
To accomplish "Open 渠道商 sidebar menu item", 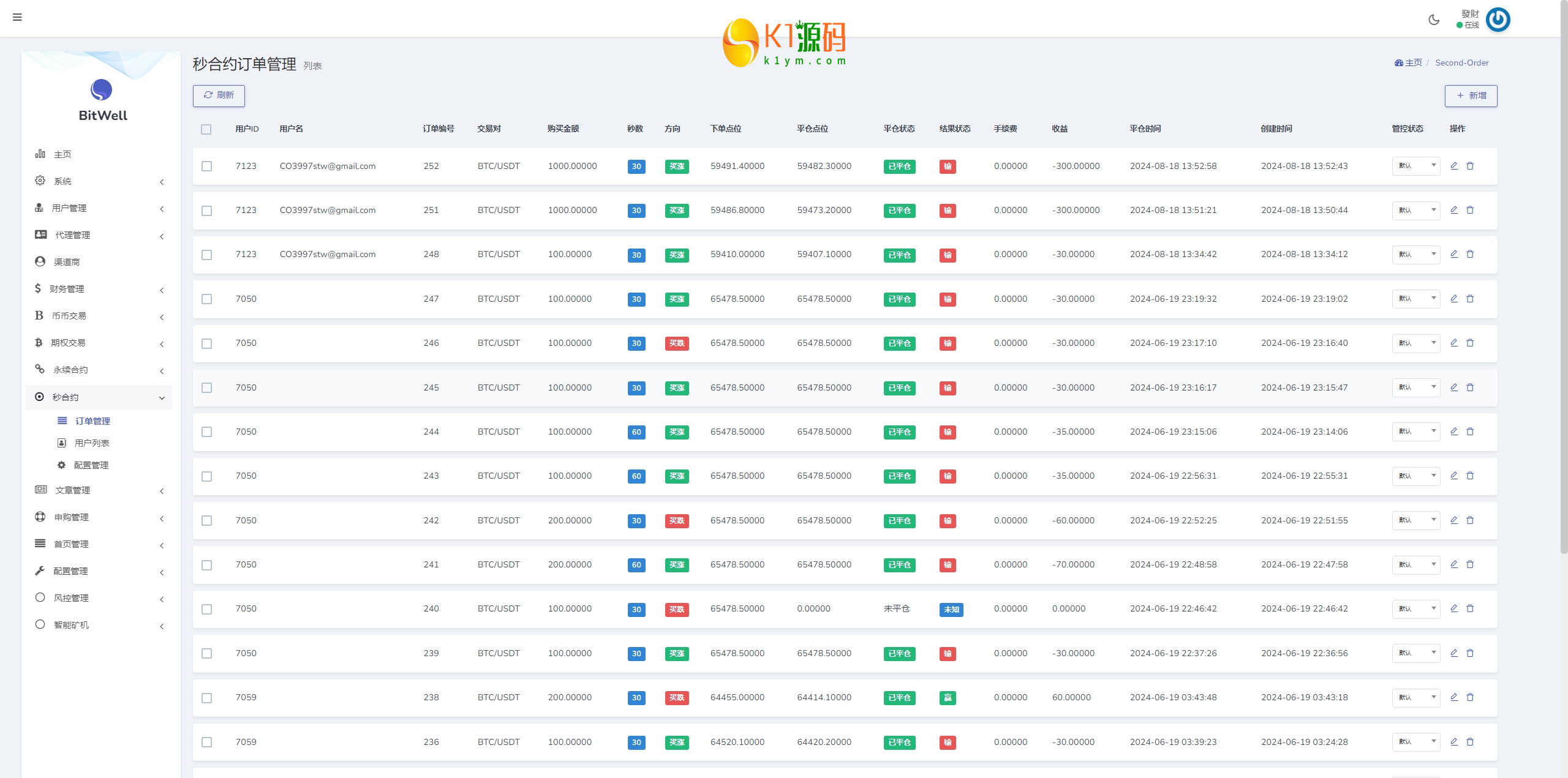I will click(66, 262).
